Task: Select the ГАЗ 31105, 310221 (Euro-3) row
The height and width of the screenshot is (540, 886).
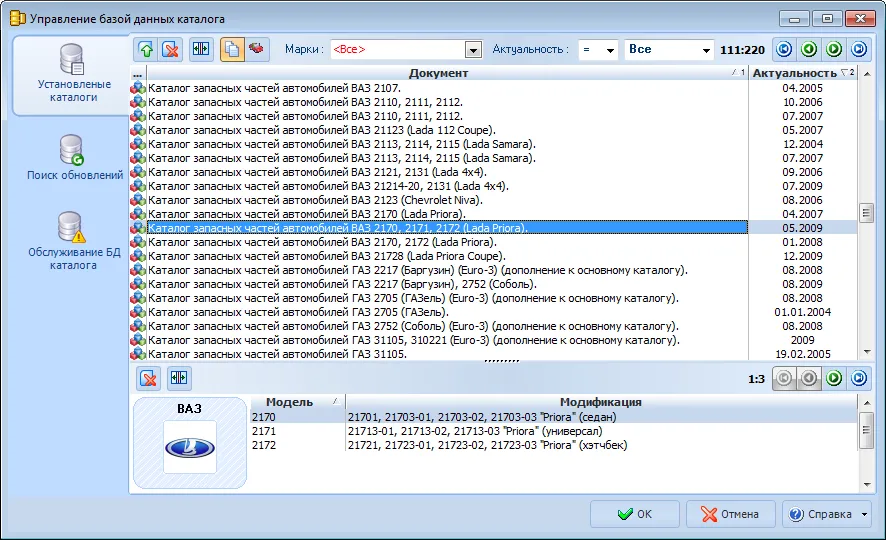Action: pyautogui.click(x=448, y=340)
